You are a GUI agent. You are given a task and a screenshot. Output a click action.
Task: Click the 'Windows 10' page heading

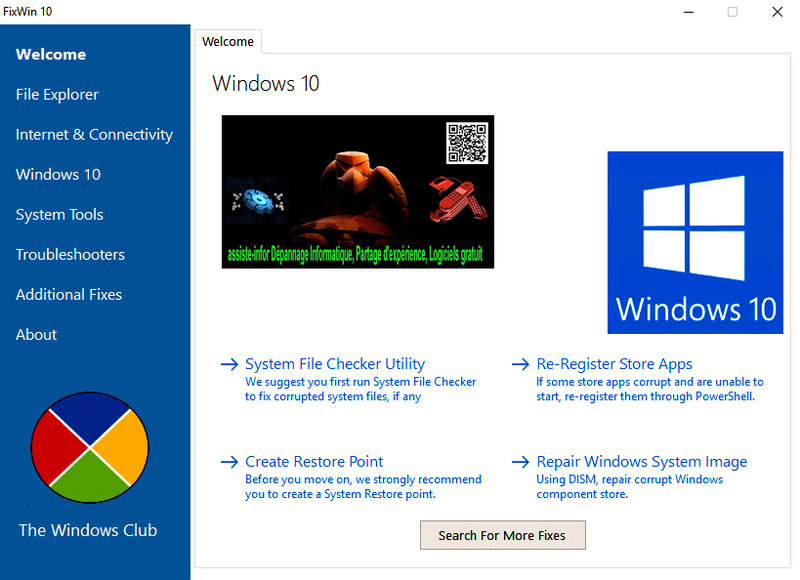point(266,84)
